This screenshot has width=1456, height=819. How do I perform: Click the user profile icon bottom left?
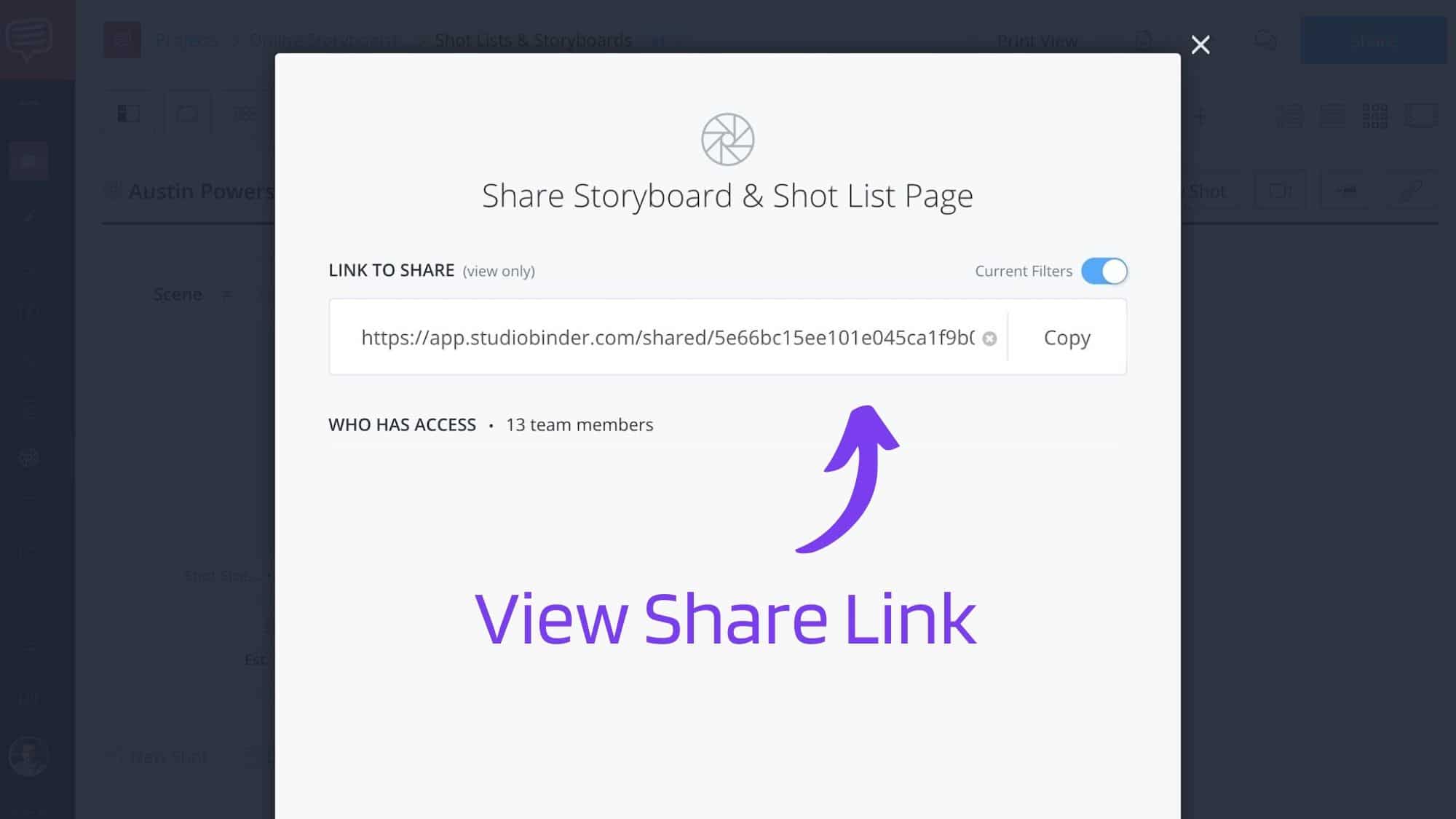point(28,755)
